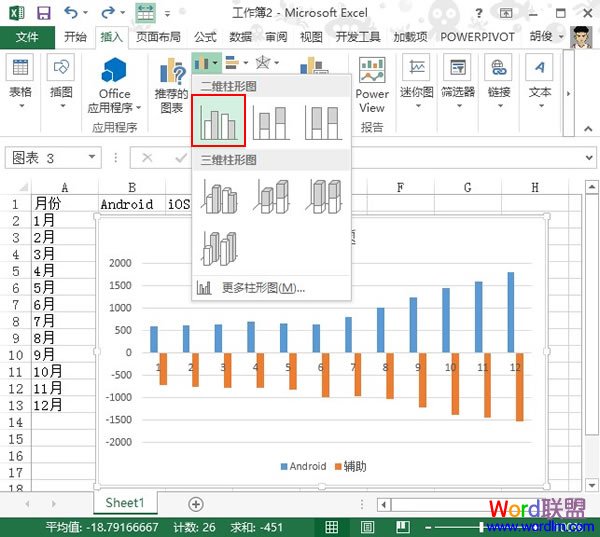This screenshot has width=600, height=537.
Task: Click the Name Box showing 图表 3
Action: tap(46, 158)
